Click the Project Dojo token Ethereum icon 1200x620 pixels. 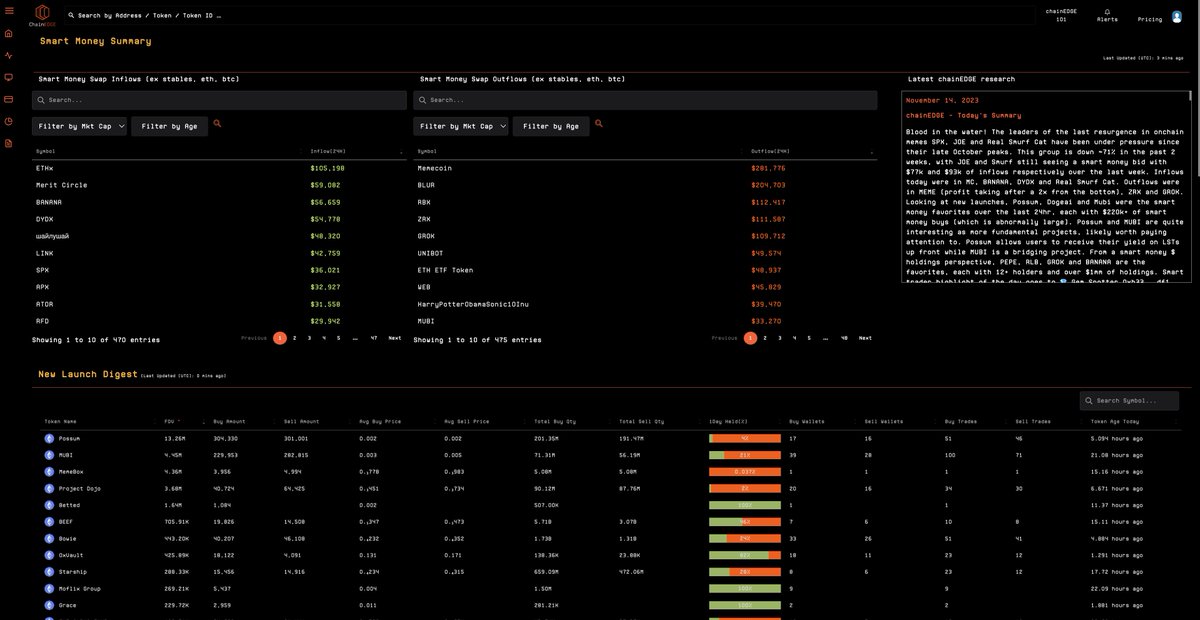click(x=49, y=488)
